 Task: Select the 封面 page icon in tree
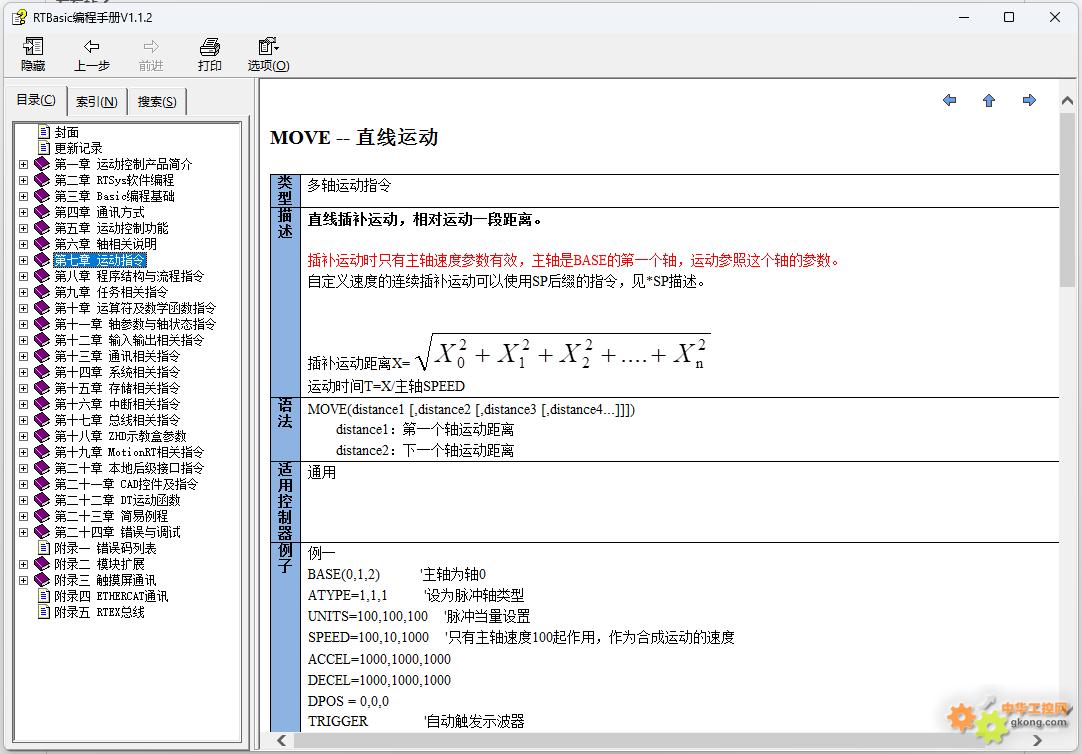tap(44, 132)
